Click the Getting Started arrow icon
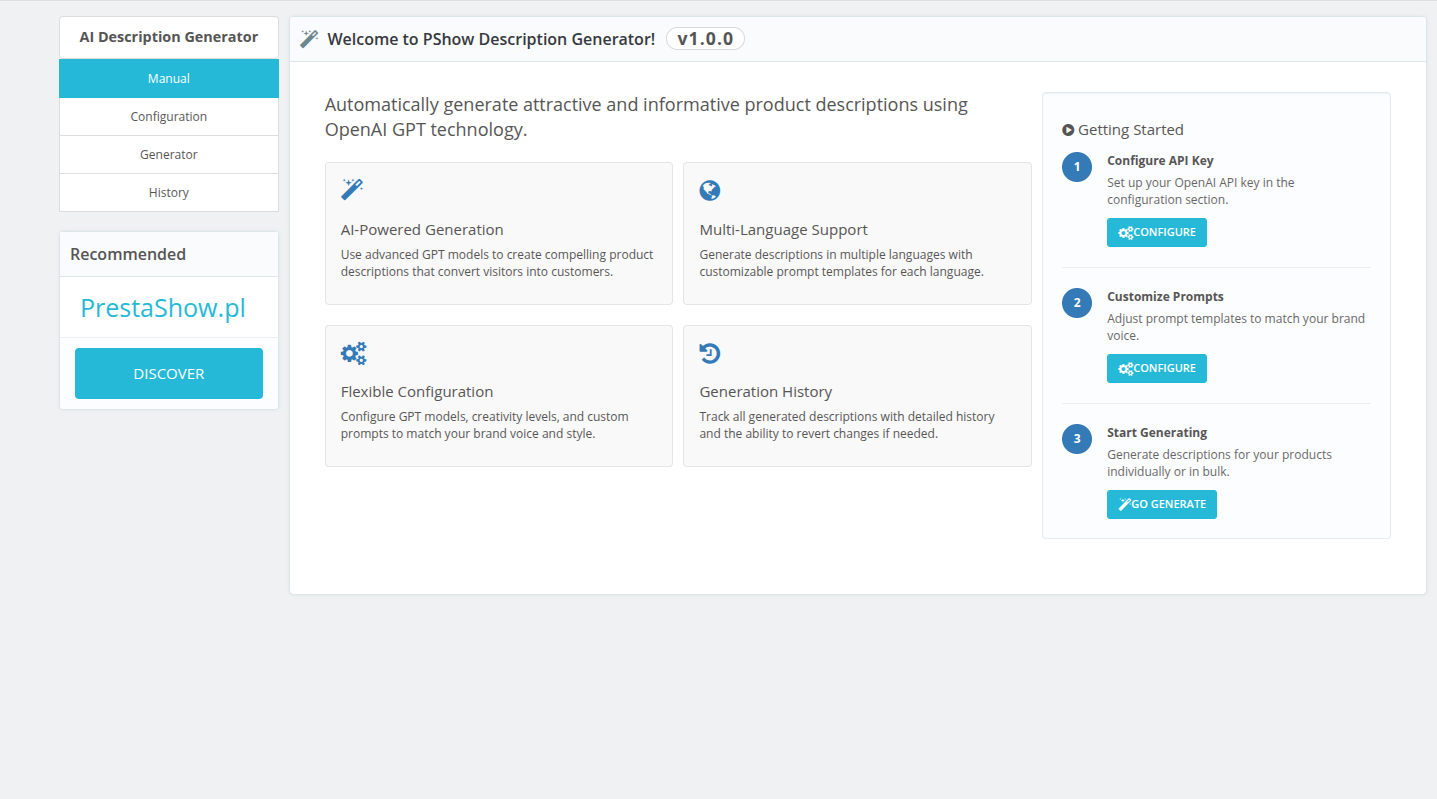This screenshot has width=1437, height=799. click(1068, 130)
